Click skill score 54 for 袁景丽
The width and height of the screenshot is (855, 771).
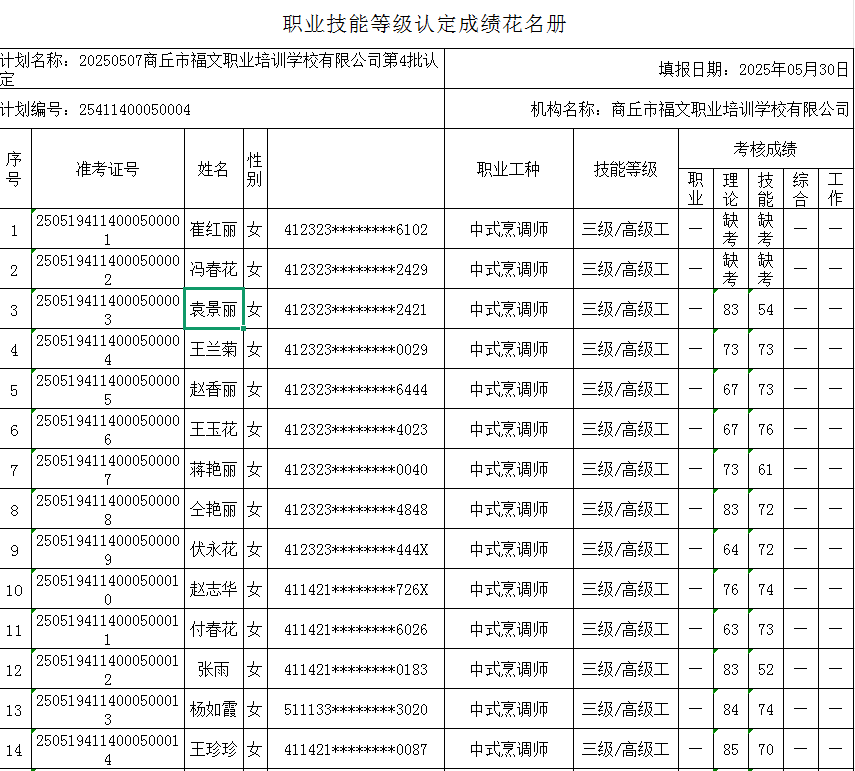pyautogui.click(x=766, y=309)
